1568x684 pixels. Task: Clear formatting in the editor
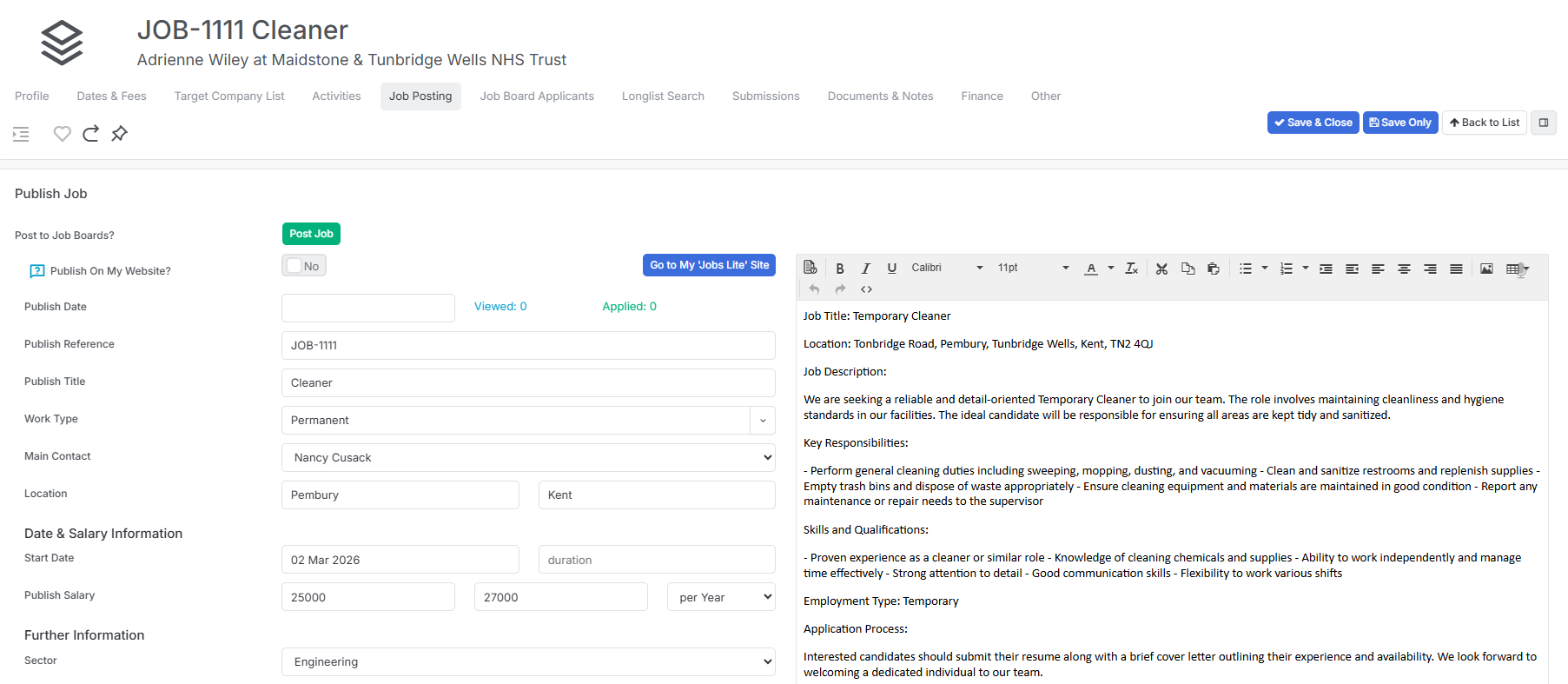(x=1131, y=269)
